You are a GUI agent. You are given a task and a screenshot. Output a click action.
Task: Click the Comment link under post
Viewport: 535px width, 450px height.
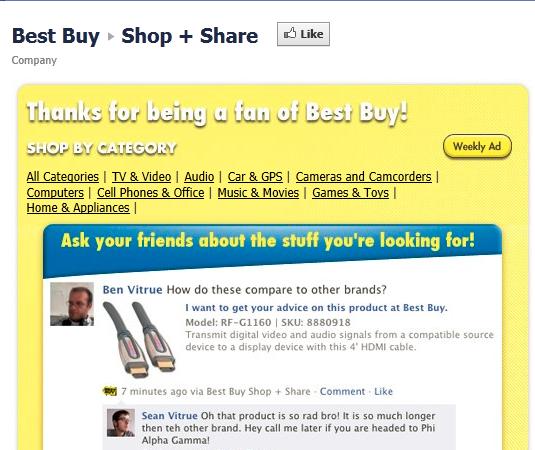click(x=342, y=391)
